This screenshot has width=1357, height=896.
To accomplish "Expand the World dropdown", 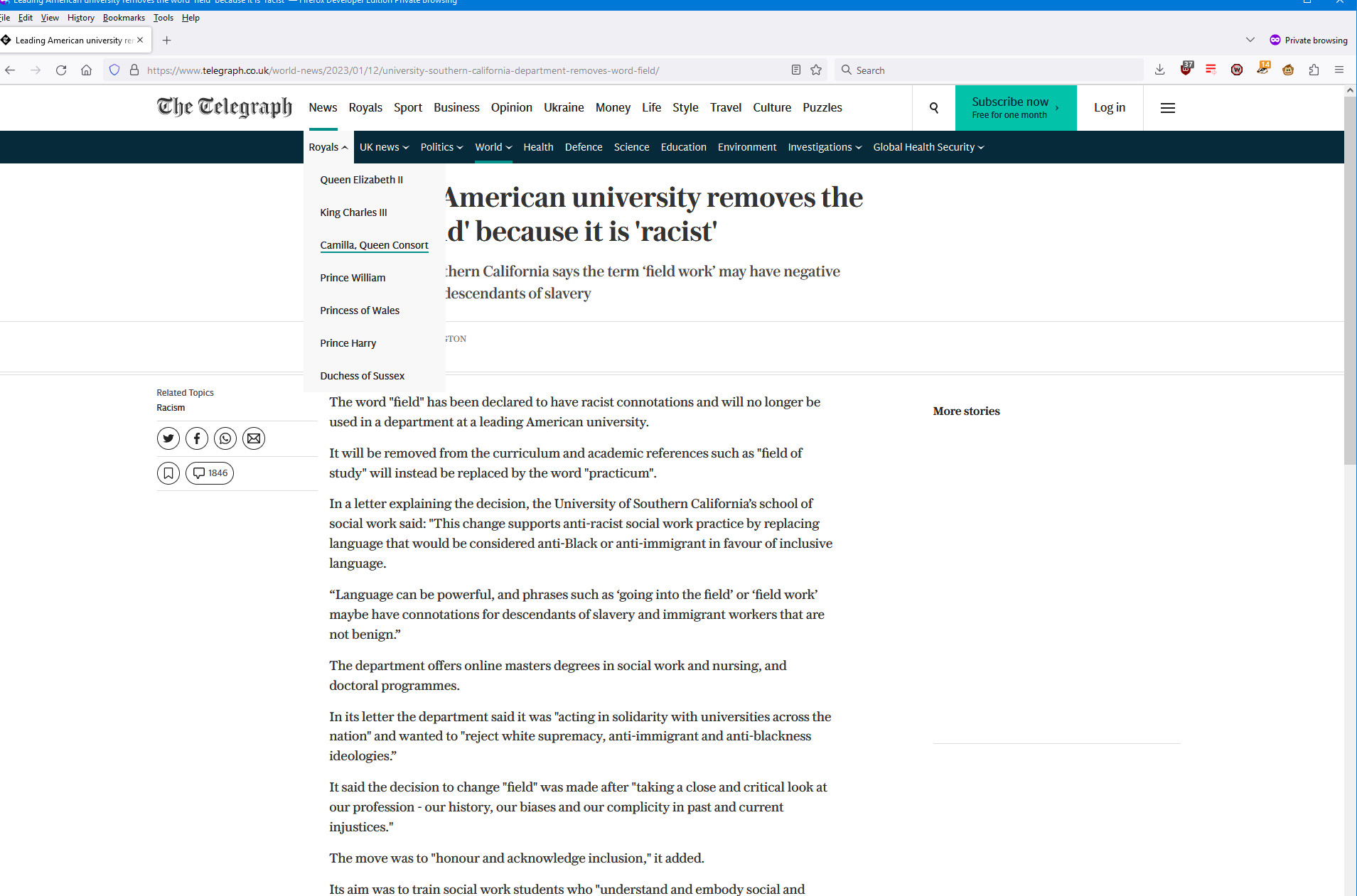I will [x=493, y=147].
